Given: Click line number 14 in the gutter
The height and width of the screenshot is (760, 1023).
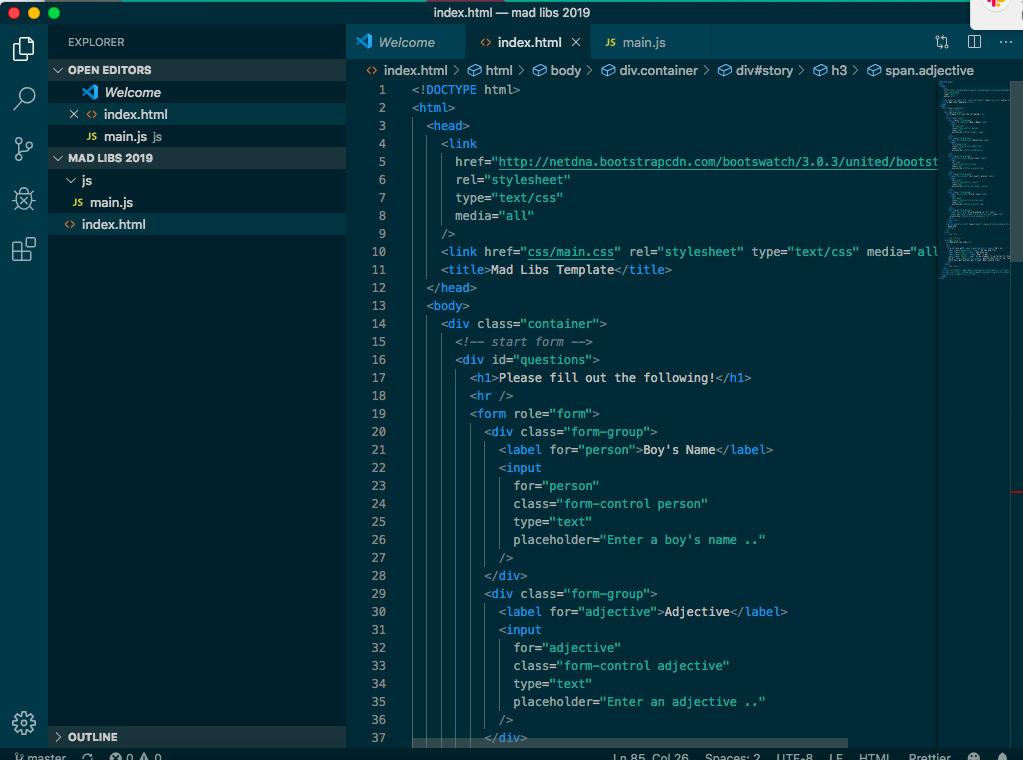Looking at the screenshot, I should [379, 324].
